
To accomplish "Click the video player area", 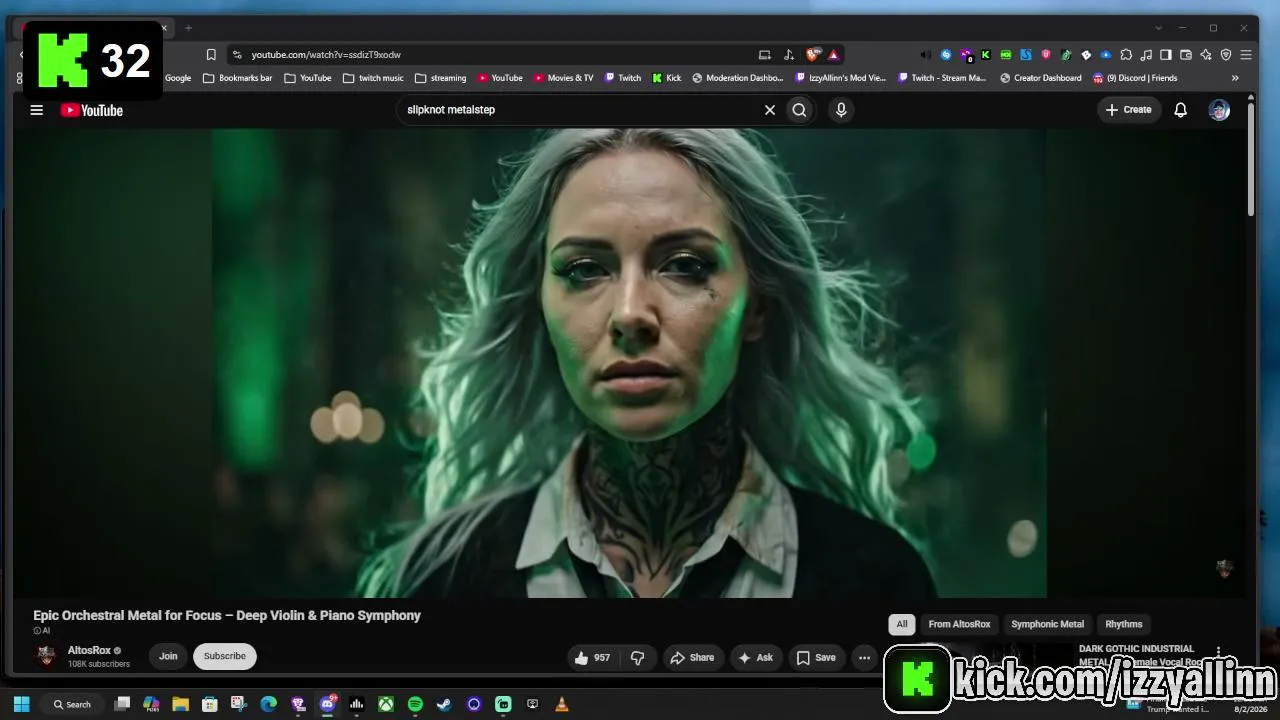I will tap(630, 363).
